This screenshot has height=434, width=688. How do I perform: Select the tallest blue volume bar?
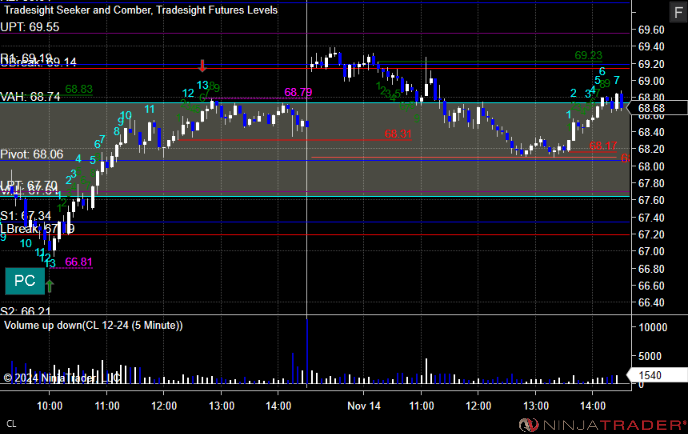tap(307, 352)
